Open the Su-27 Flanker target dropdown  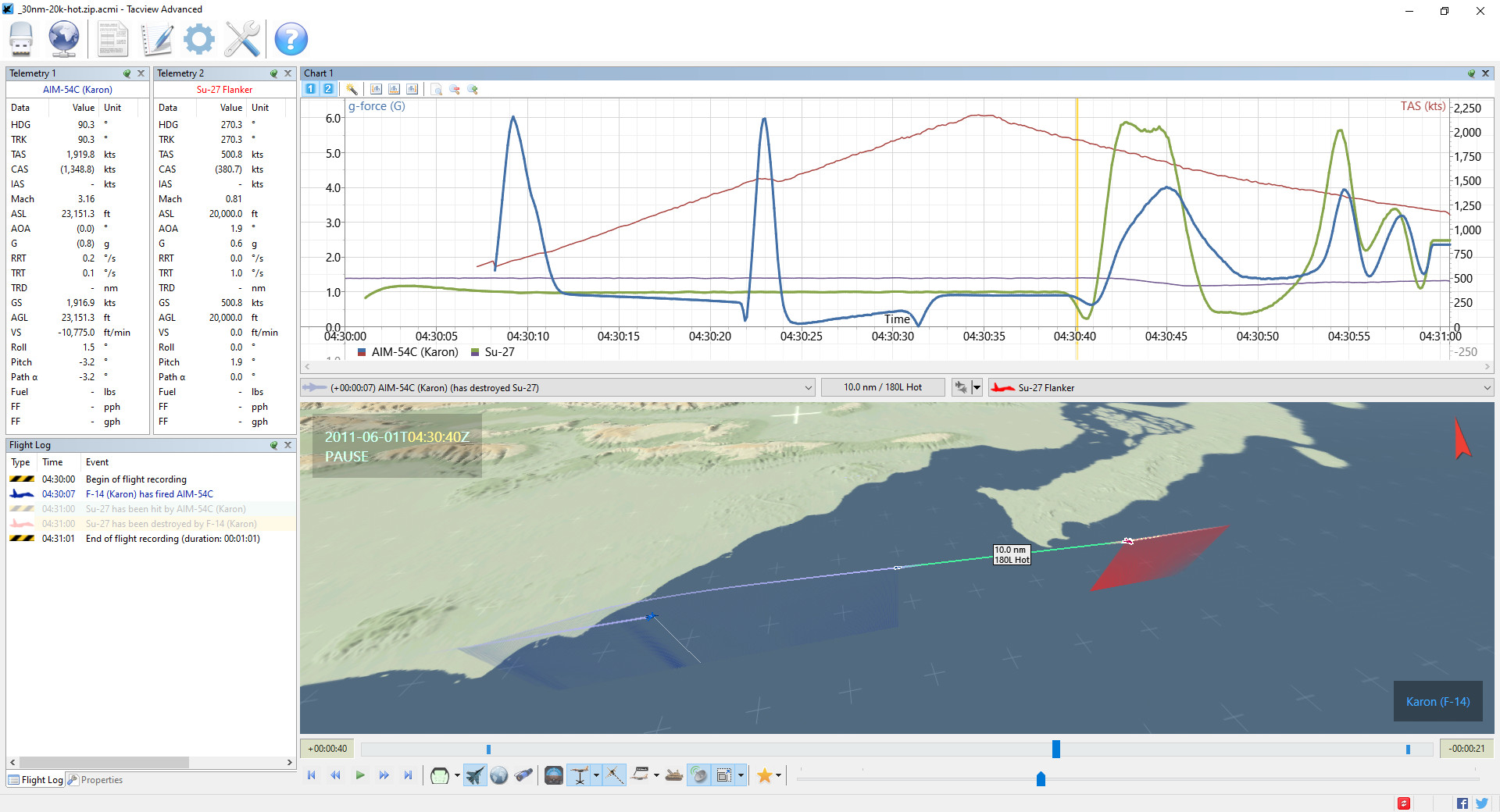coord(1486,388)
